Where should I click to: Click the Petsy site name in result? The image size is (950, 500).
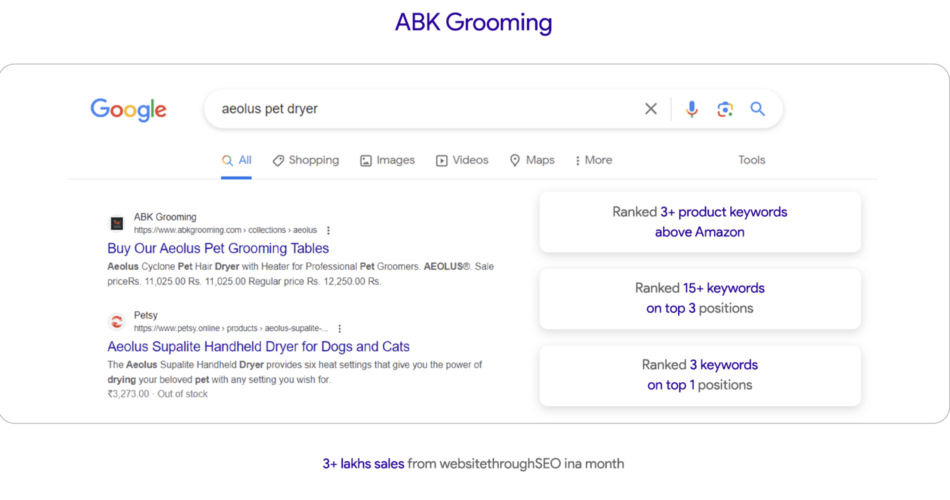[x=145, y=315]
